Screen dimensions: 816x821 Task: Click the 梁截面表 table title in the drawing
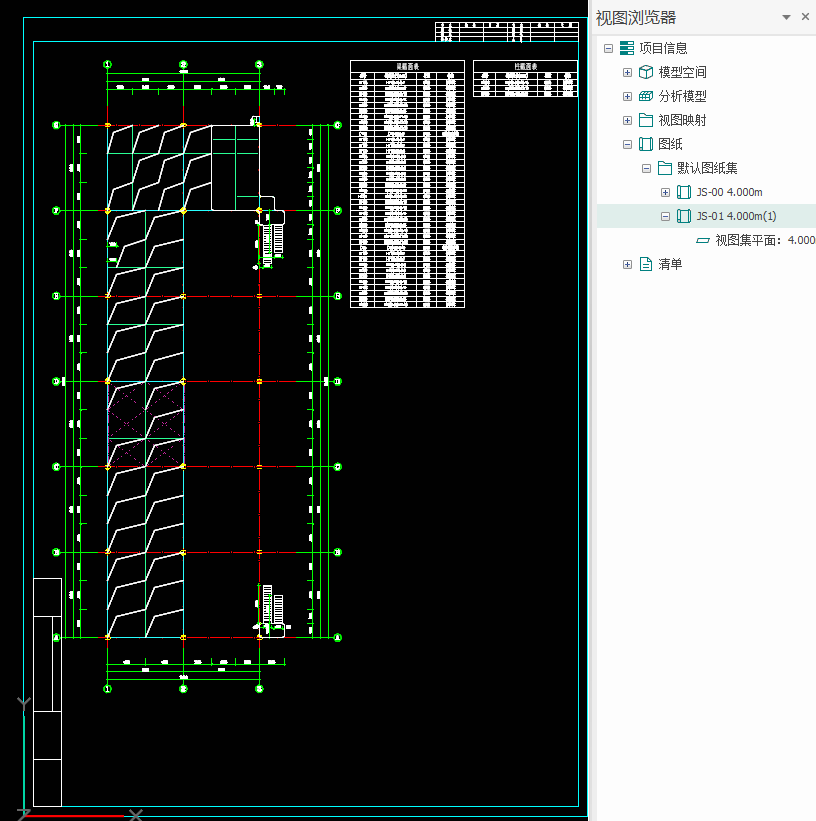point(407,66)
